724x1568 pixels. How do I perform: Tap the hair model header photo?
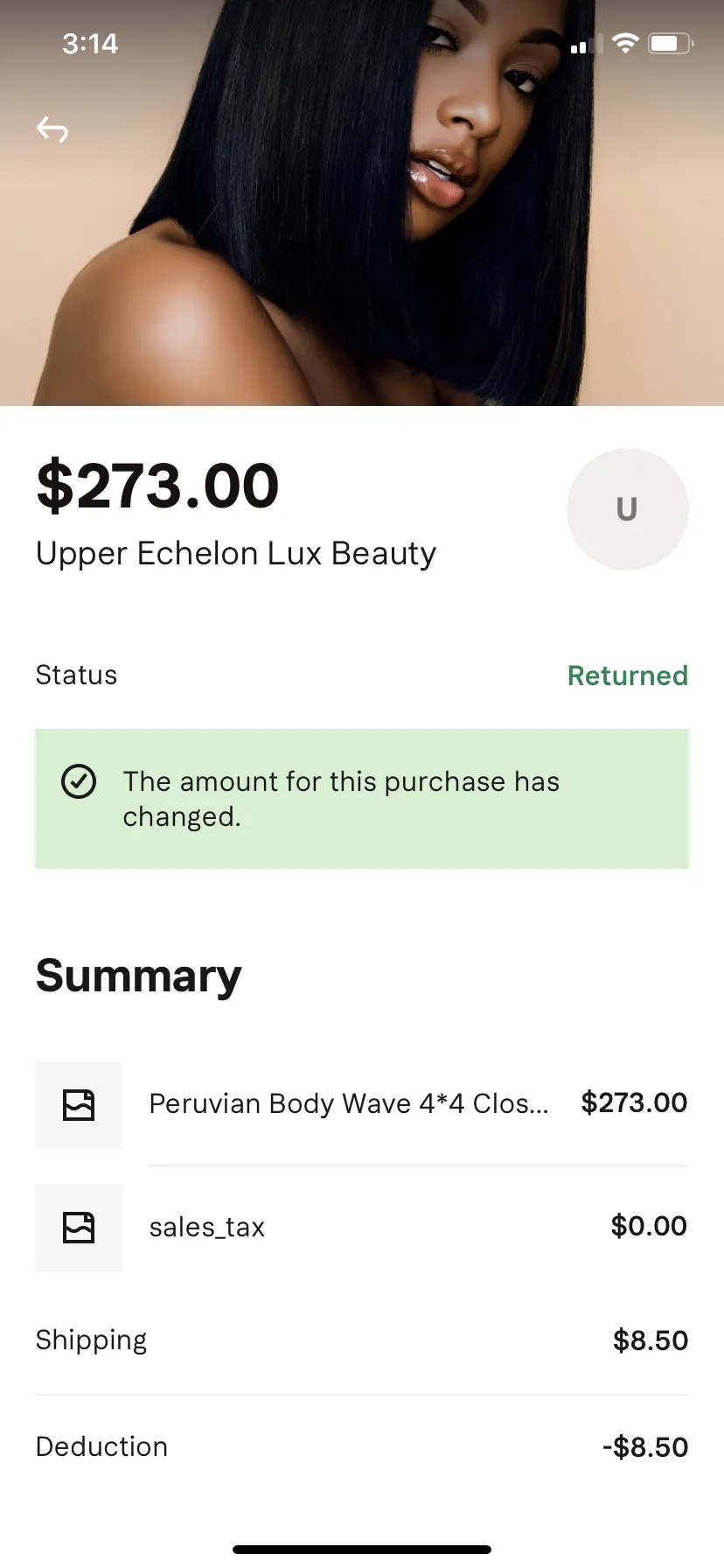(362, 203)
